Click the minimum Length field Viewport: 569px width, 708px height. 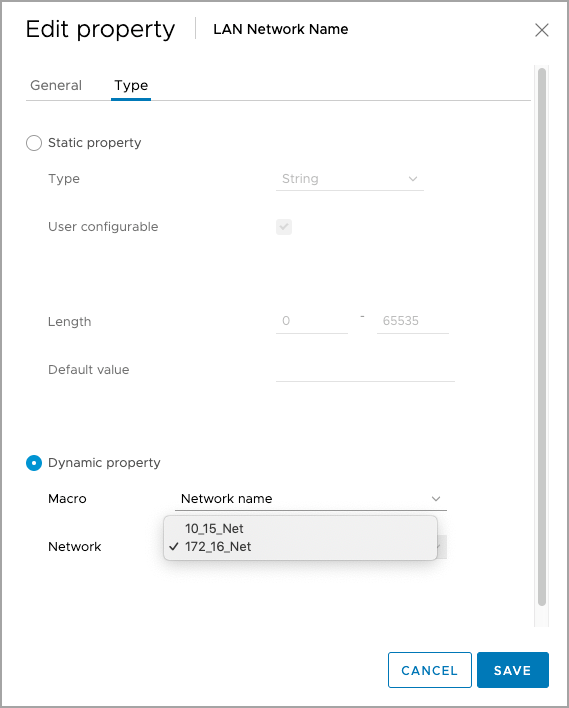pos(312,321)
